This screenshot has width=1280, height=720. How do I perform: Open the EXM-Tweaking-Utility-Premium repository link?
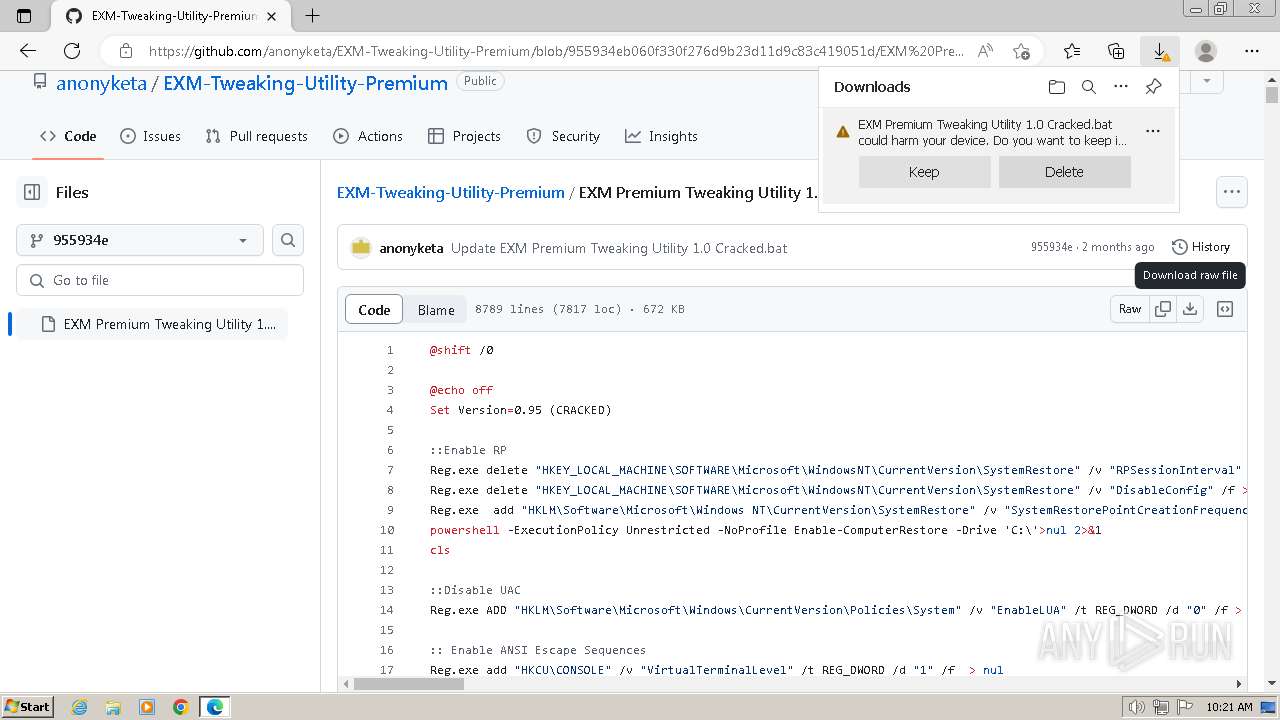click(x=305, y=83)
